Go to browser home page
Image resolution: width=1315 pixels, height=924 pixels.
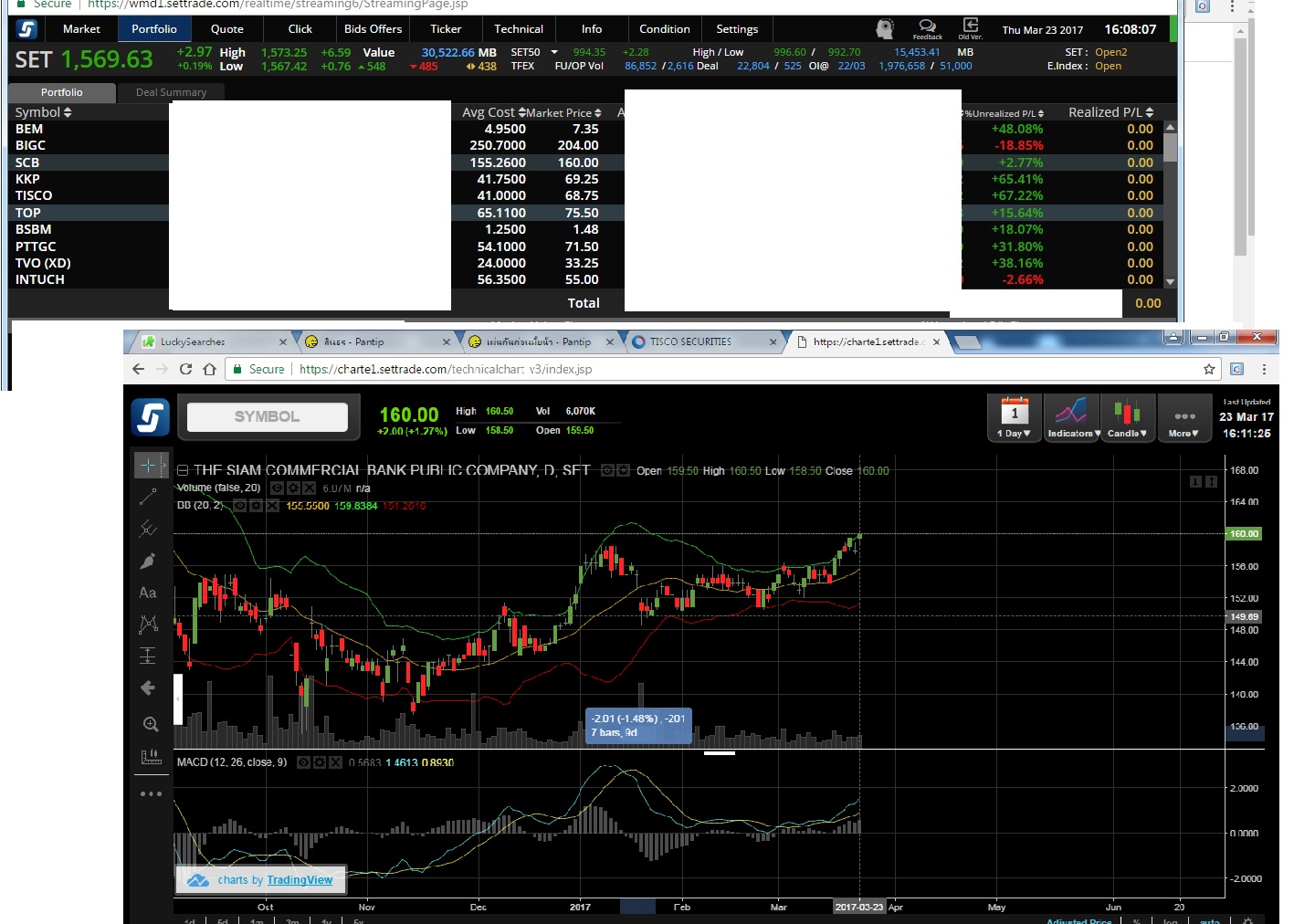[209, 369]
